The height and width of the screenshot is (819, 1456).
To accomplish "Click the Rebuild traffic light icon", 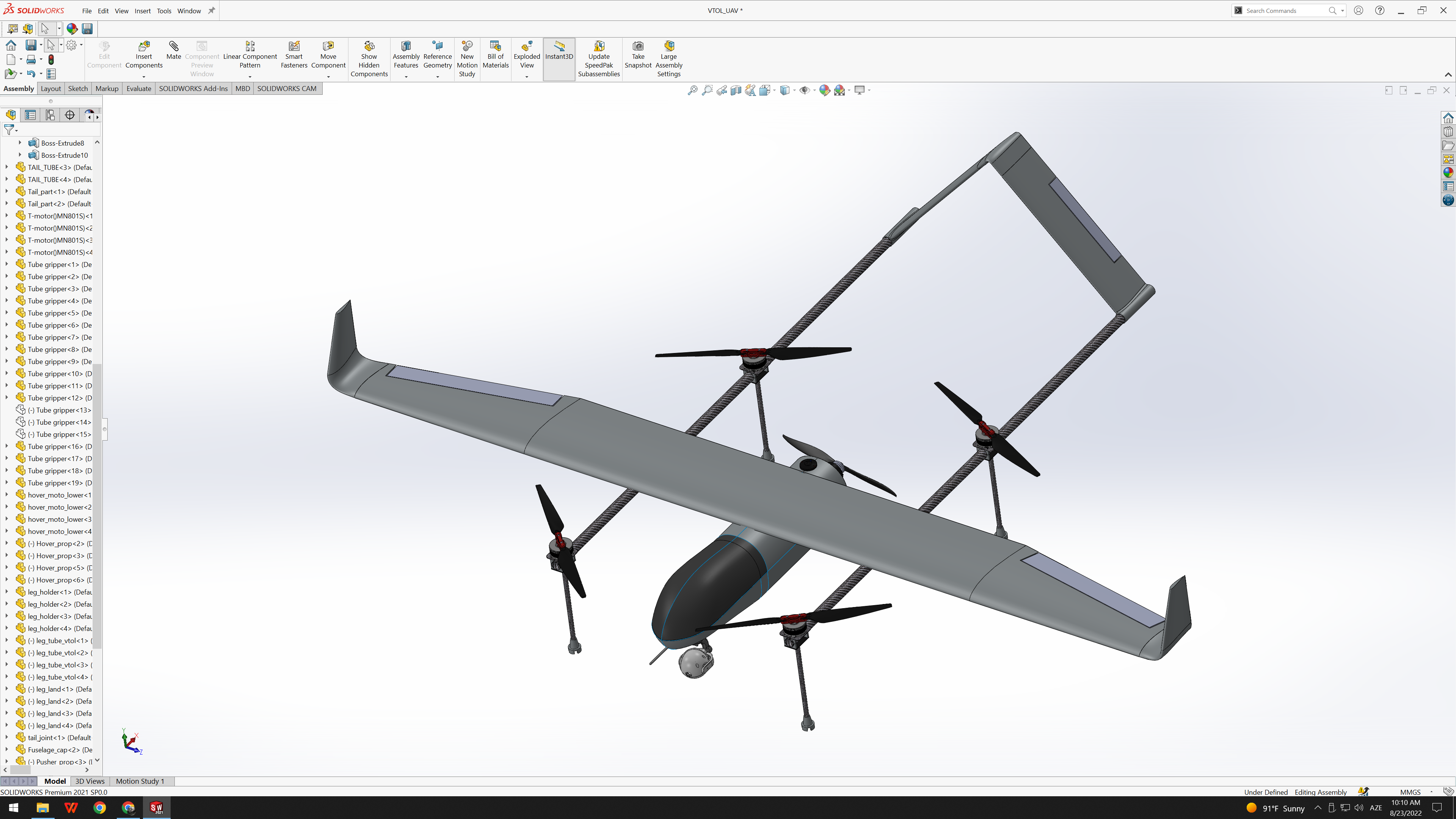I will (51, 60).
